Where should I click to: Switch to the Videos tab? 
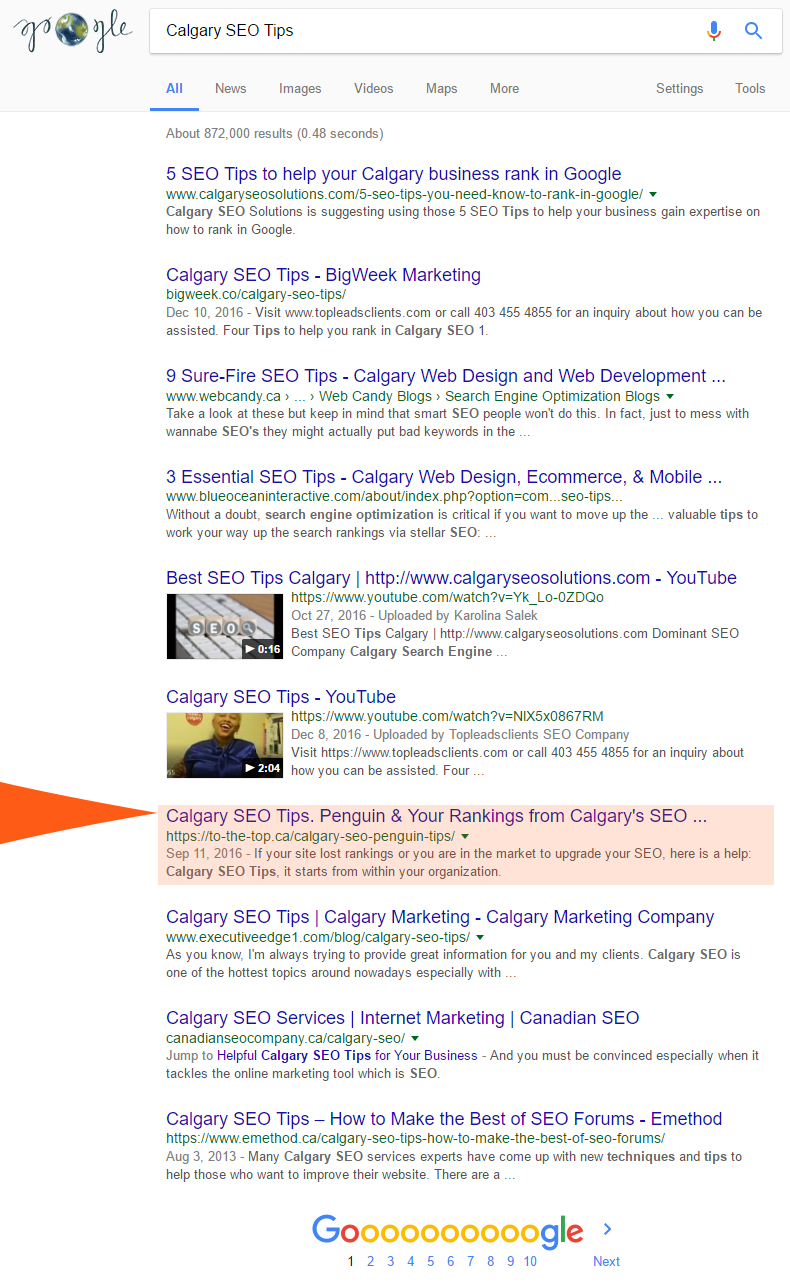373,88
